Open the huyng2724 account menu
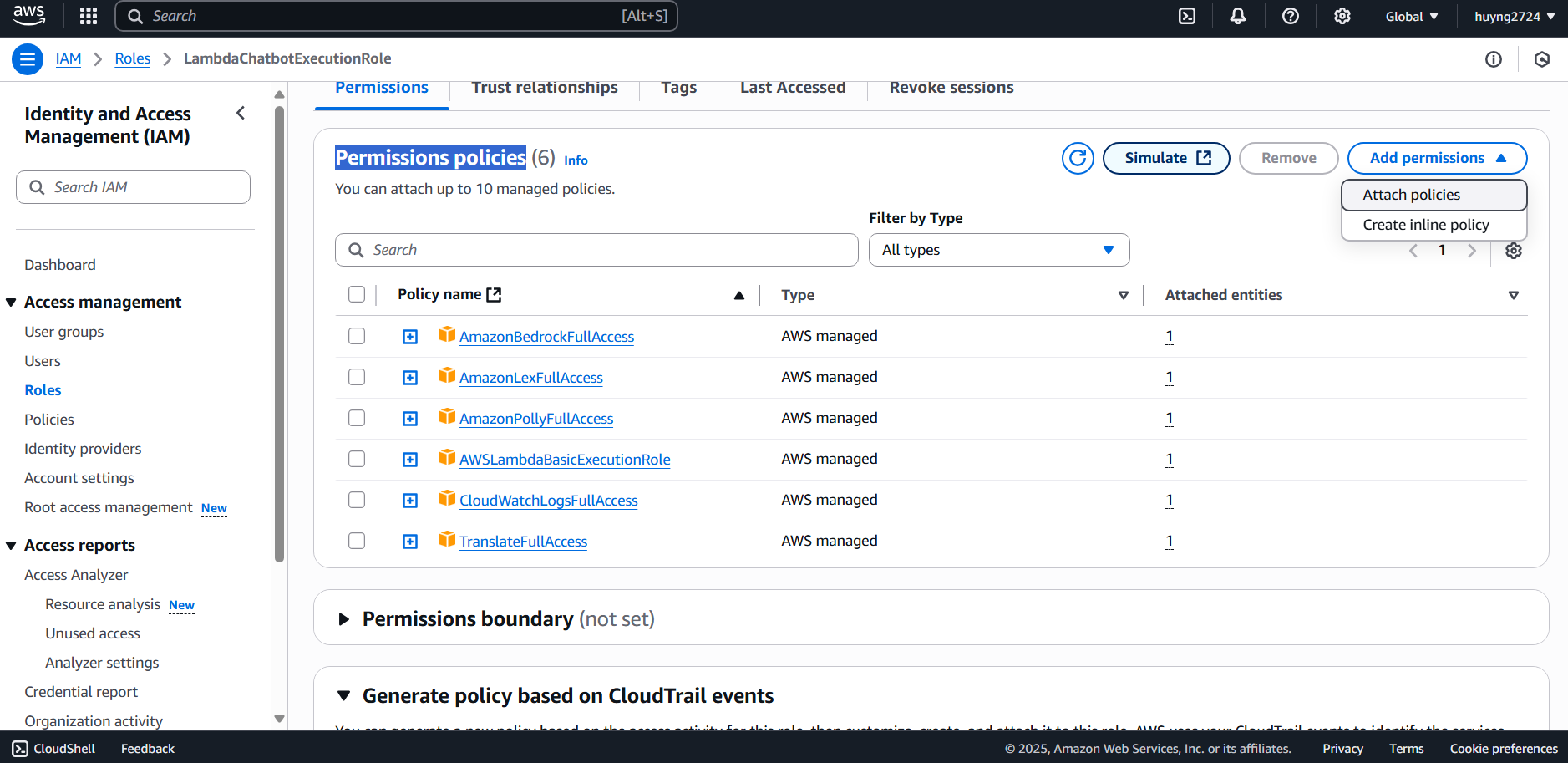 [1514, 16]
